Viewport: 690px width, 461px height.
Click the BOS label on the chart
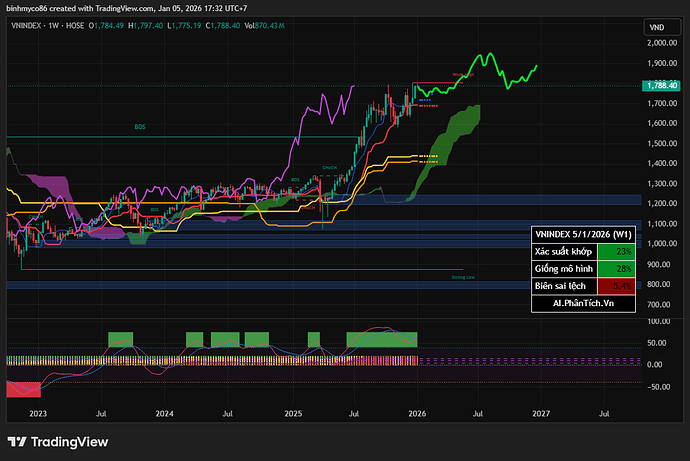[x=140, y=127]
